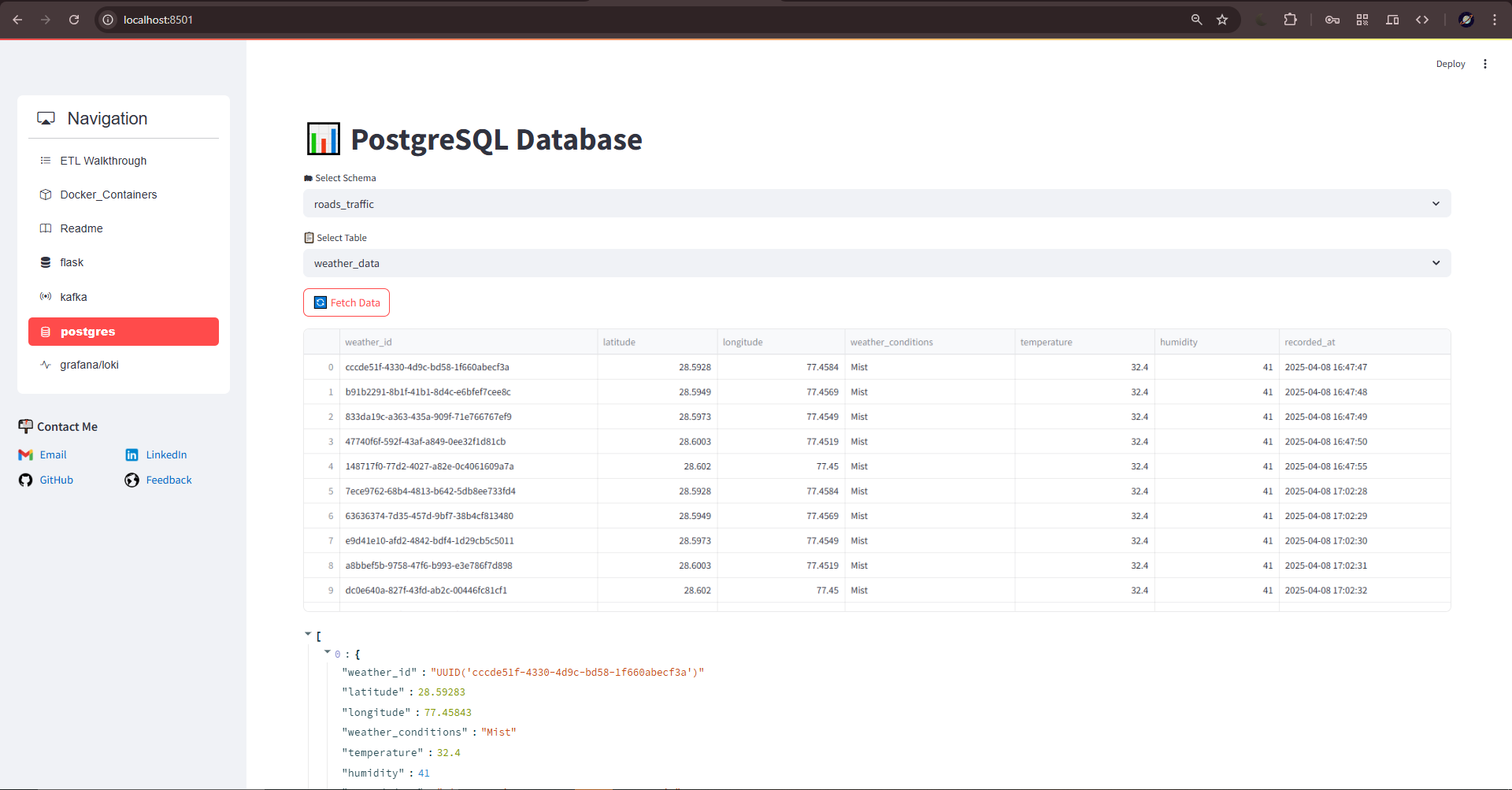Click the grafana/loki activity icon
Image resolution: width=1512 pixels, height=790 pixels.
pos(46,364)
